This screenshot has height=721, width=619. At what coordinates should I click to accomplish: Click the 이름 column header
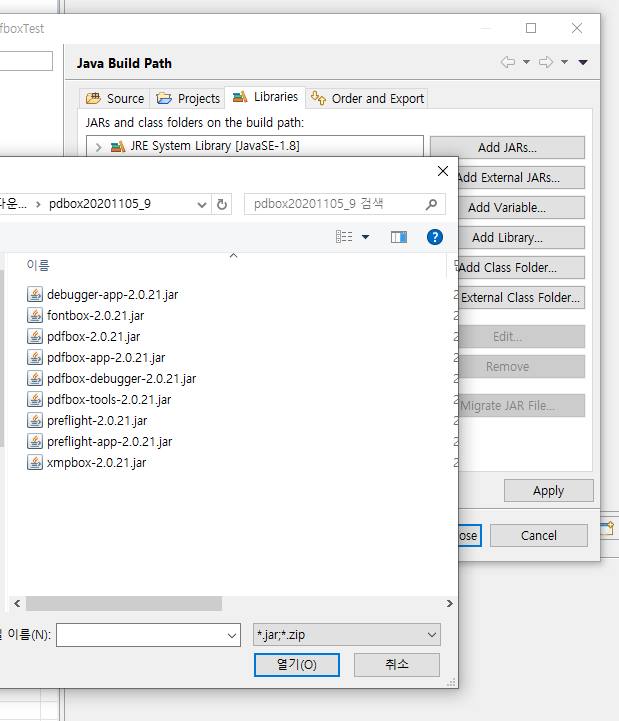coord(38,265)
